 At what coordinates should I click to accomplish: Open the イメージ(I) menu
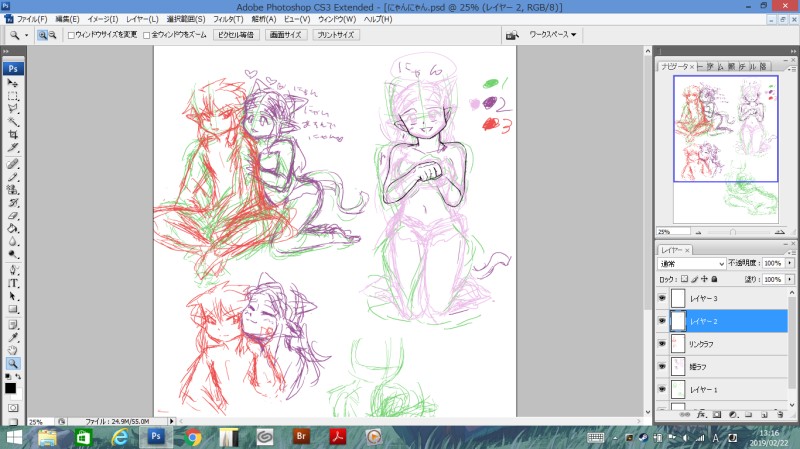pos(103,19)
